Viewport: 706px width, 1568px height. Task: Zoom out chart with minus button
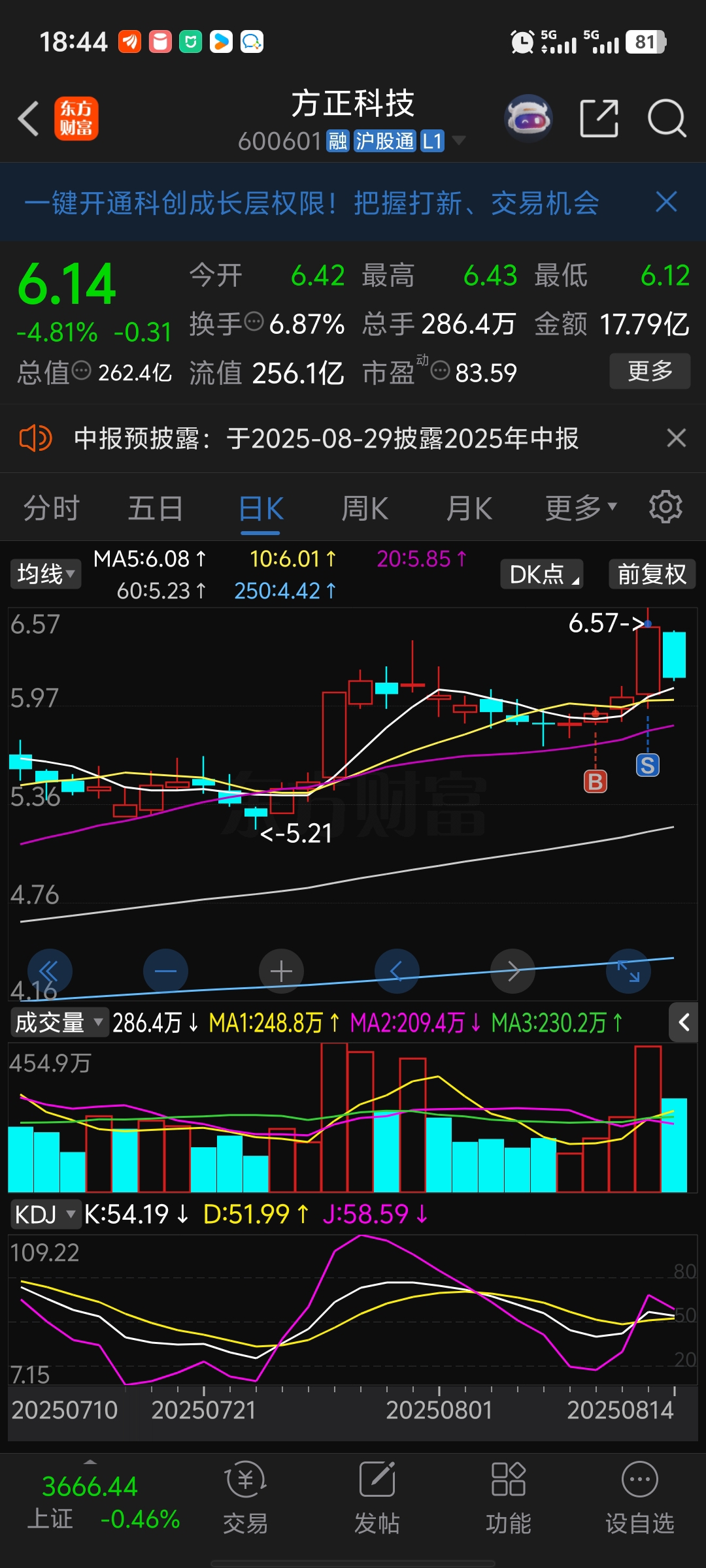165,971
